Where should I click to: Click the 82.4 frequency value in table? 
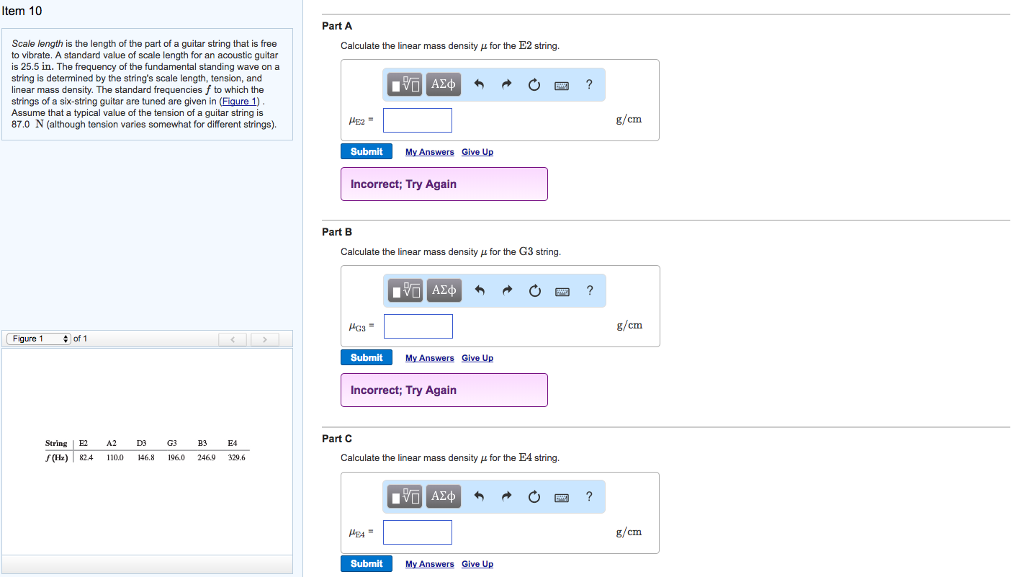[x=86, y=458]
